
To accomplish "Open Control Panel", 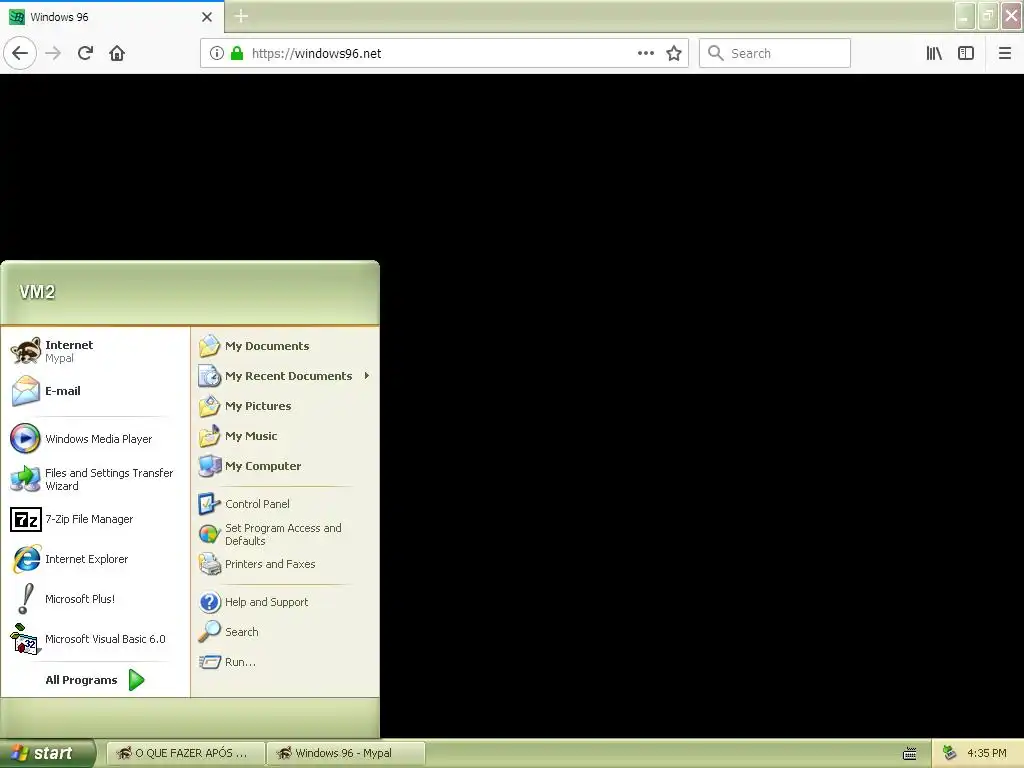I will click(x=285, y=504).
